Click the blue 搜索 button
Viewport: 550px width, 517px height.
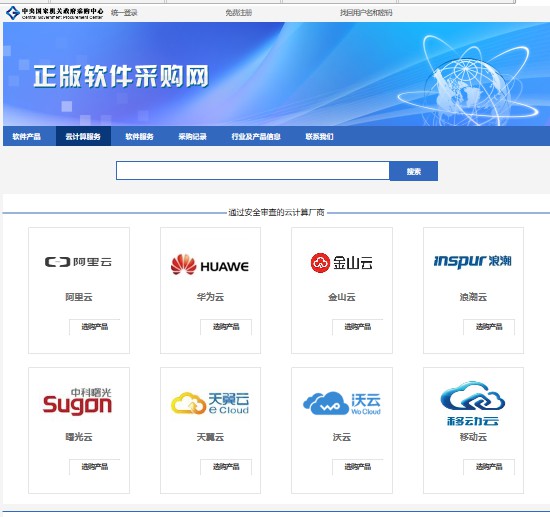pos(414,171)
